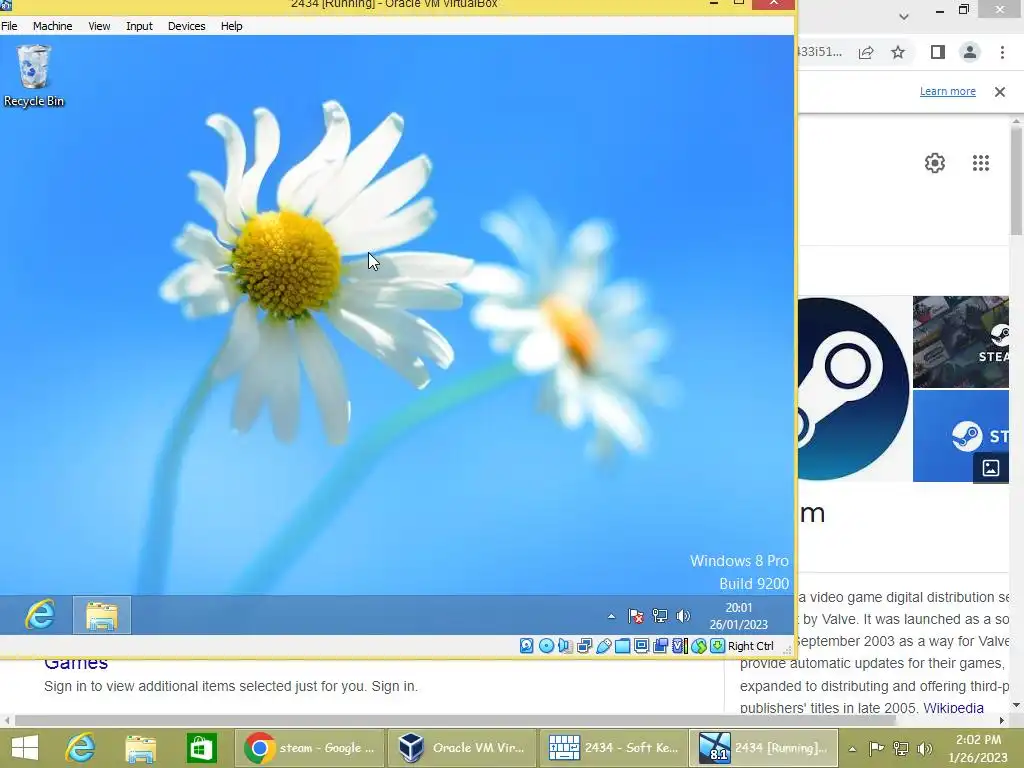Switch to 2434 - Soft Keyboard taskbar button
1024x768 pixels.
[613, 748]
